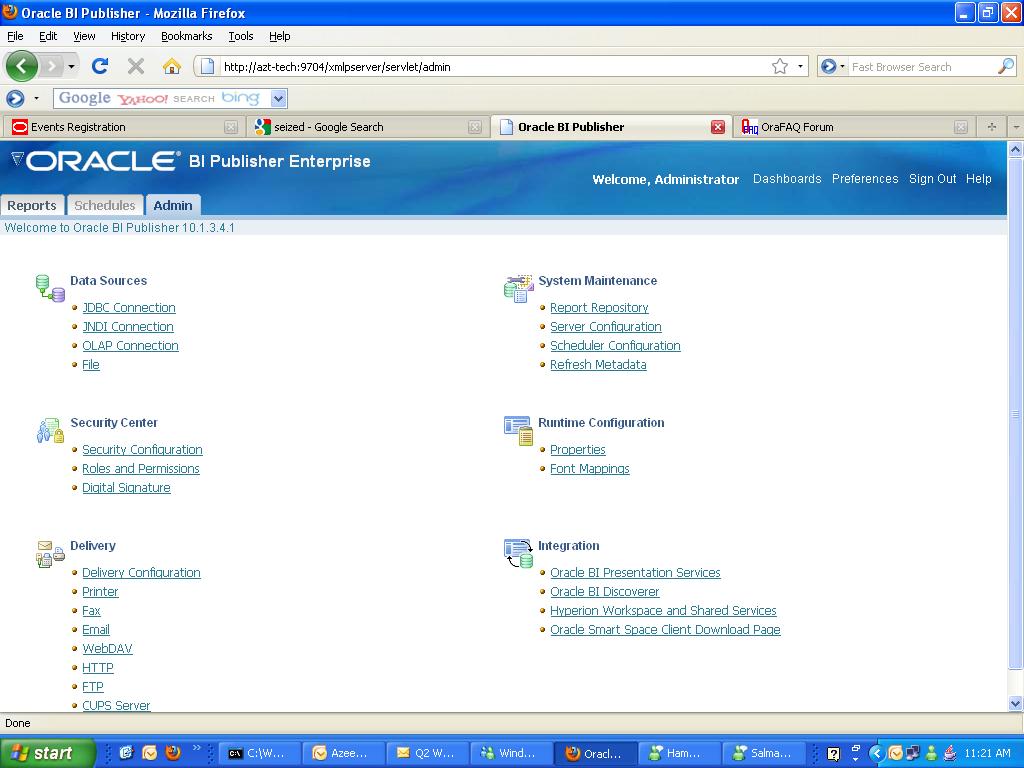
Task: Switch to C:\W... command prompt taskbar item
Action: [259, 753]
